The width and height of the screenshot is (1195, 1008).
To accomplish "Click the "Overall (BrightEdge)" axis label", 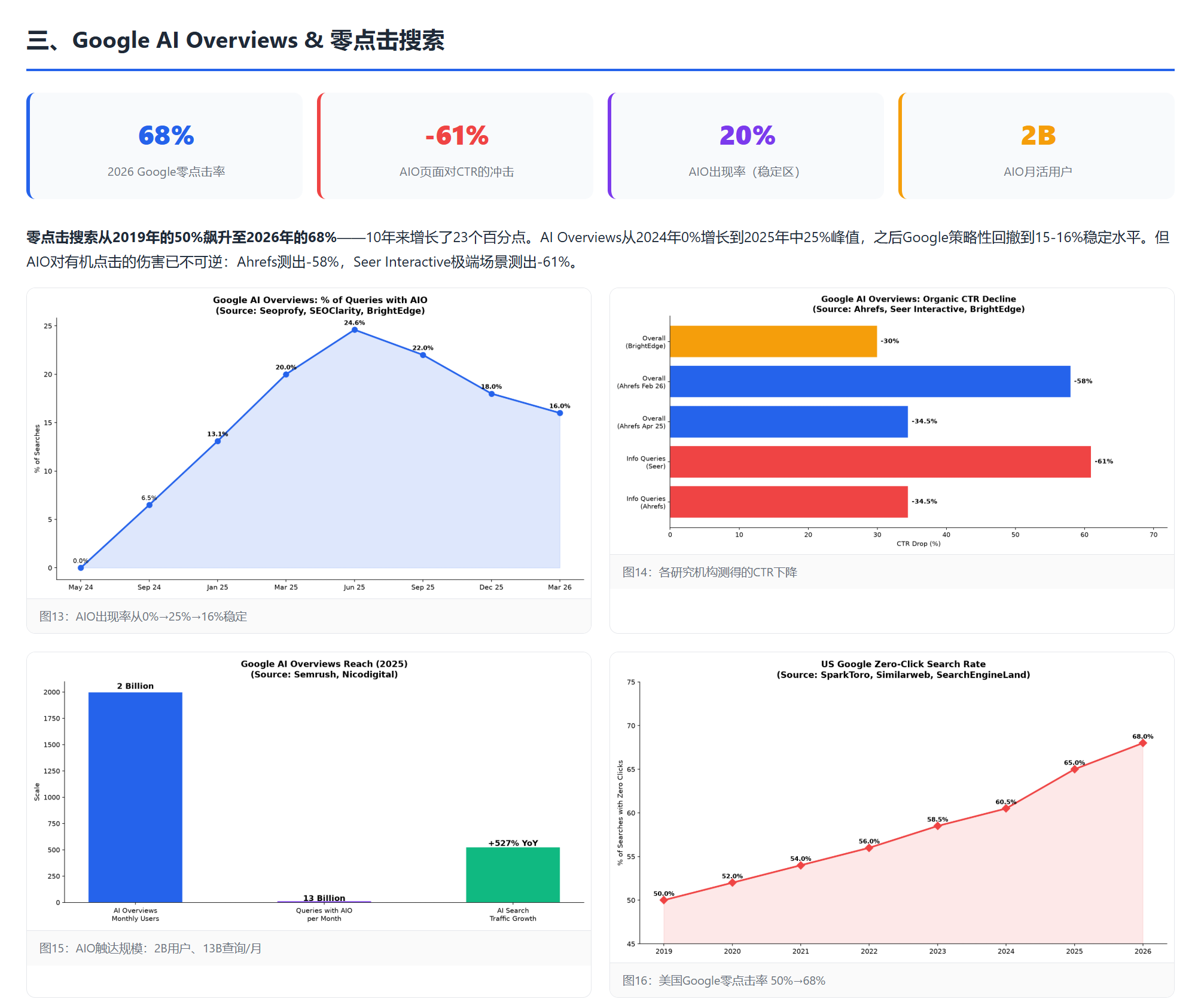I will click(x=645, y=342).
